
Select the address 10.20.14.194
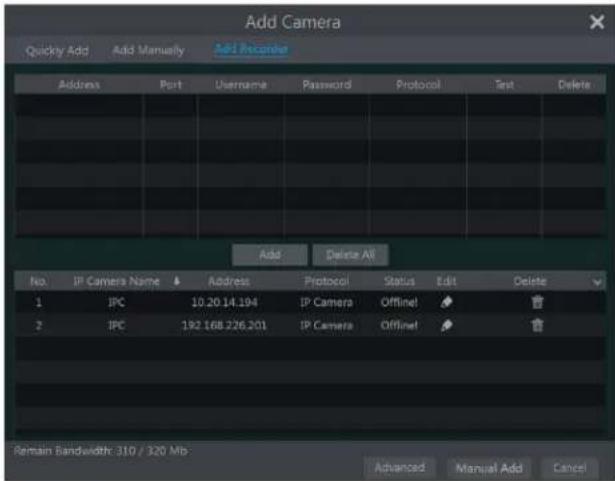click(224, 302)
